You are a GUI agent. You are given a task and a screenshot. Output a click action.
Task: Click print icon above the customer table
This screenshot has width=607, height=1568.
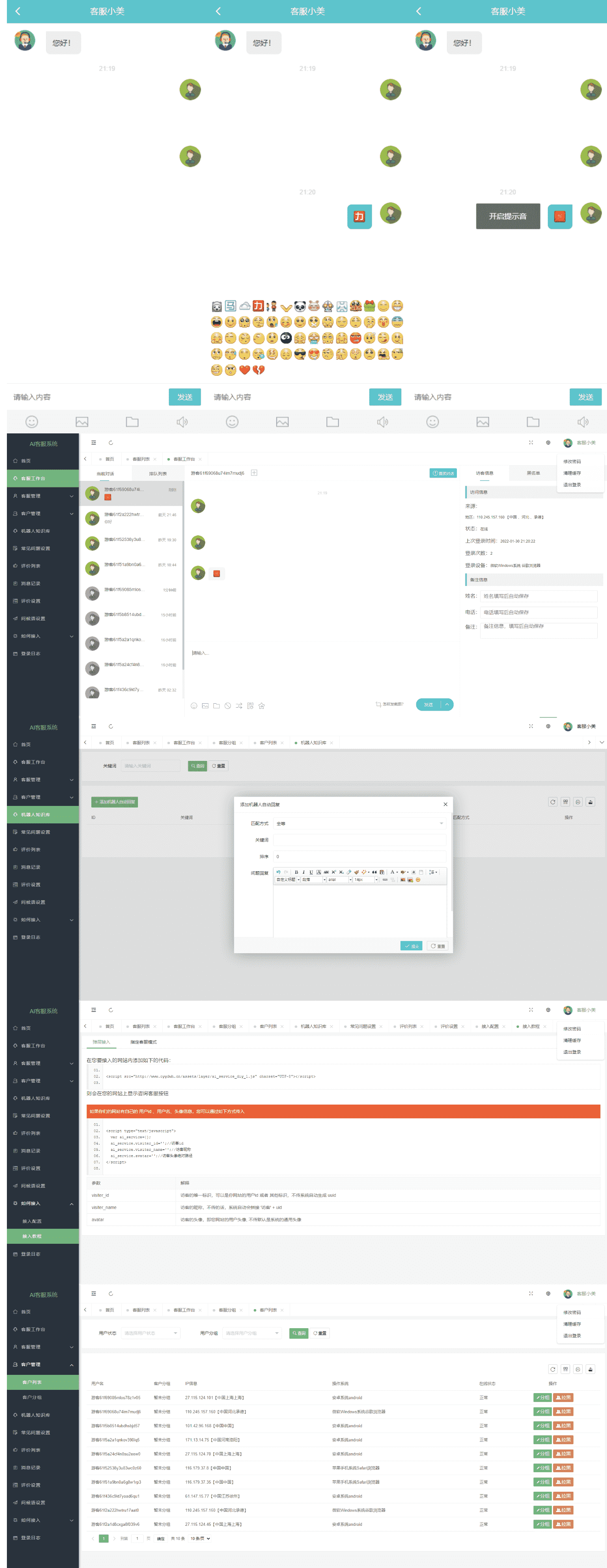[x=578, y=1369]
